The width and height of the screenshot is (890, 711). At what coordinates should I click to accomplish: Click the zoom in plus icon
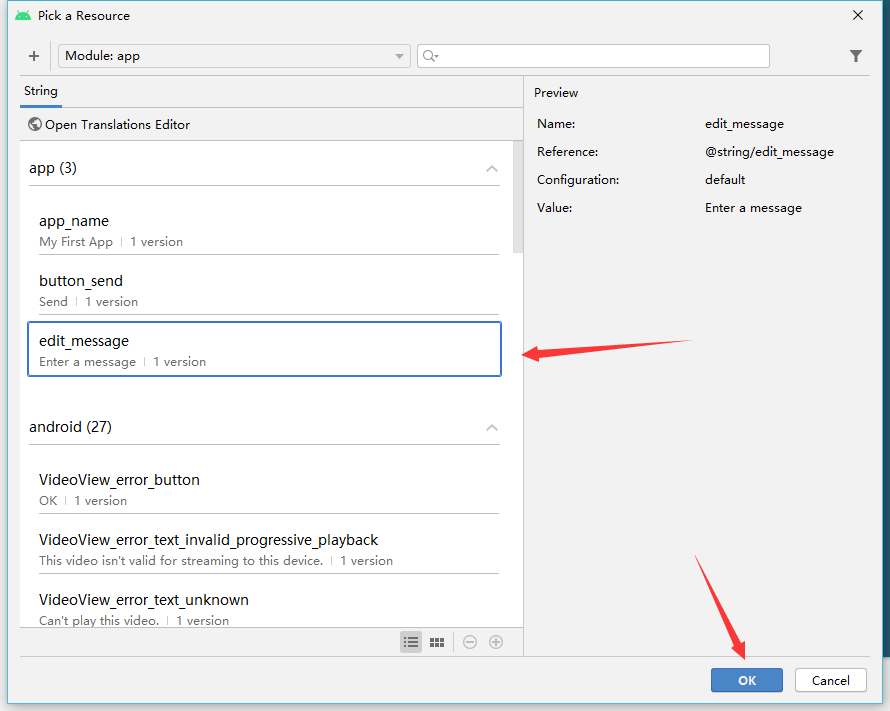tap(496, 642)
